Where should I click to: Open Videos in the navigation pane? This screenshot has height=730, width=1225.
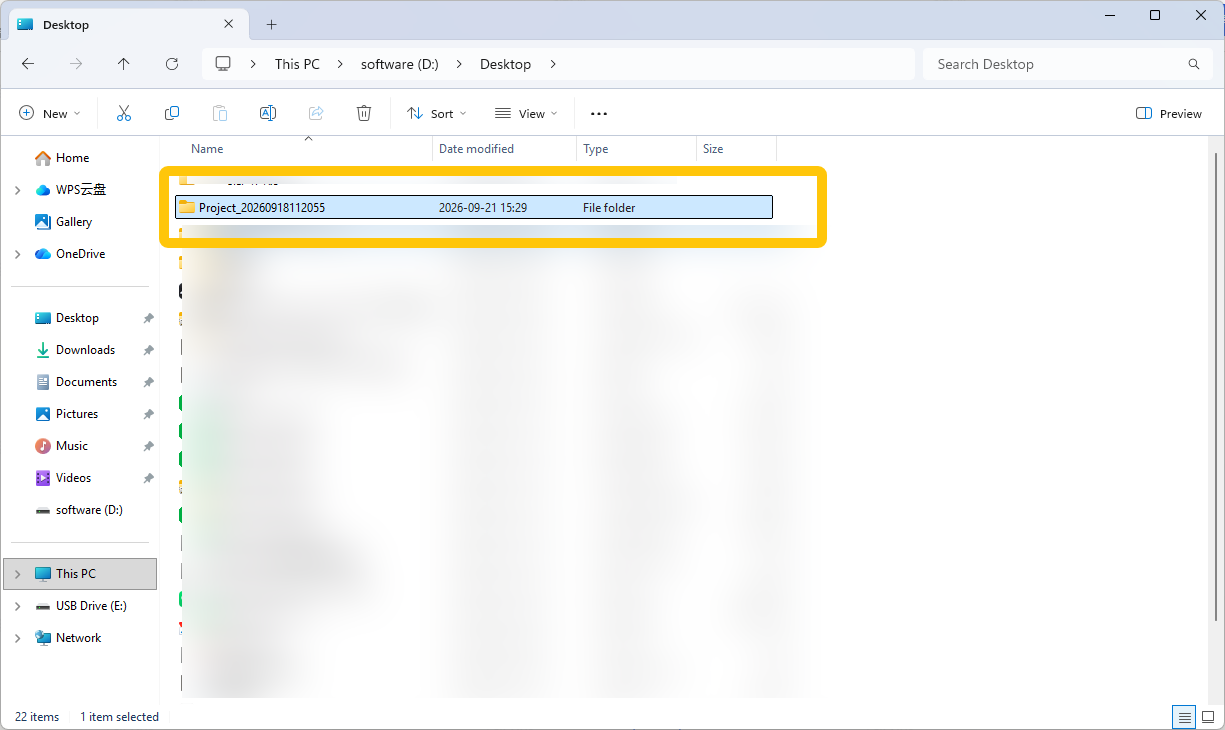63,478
